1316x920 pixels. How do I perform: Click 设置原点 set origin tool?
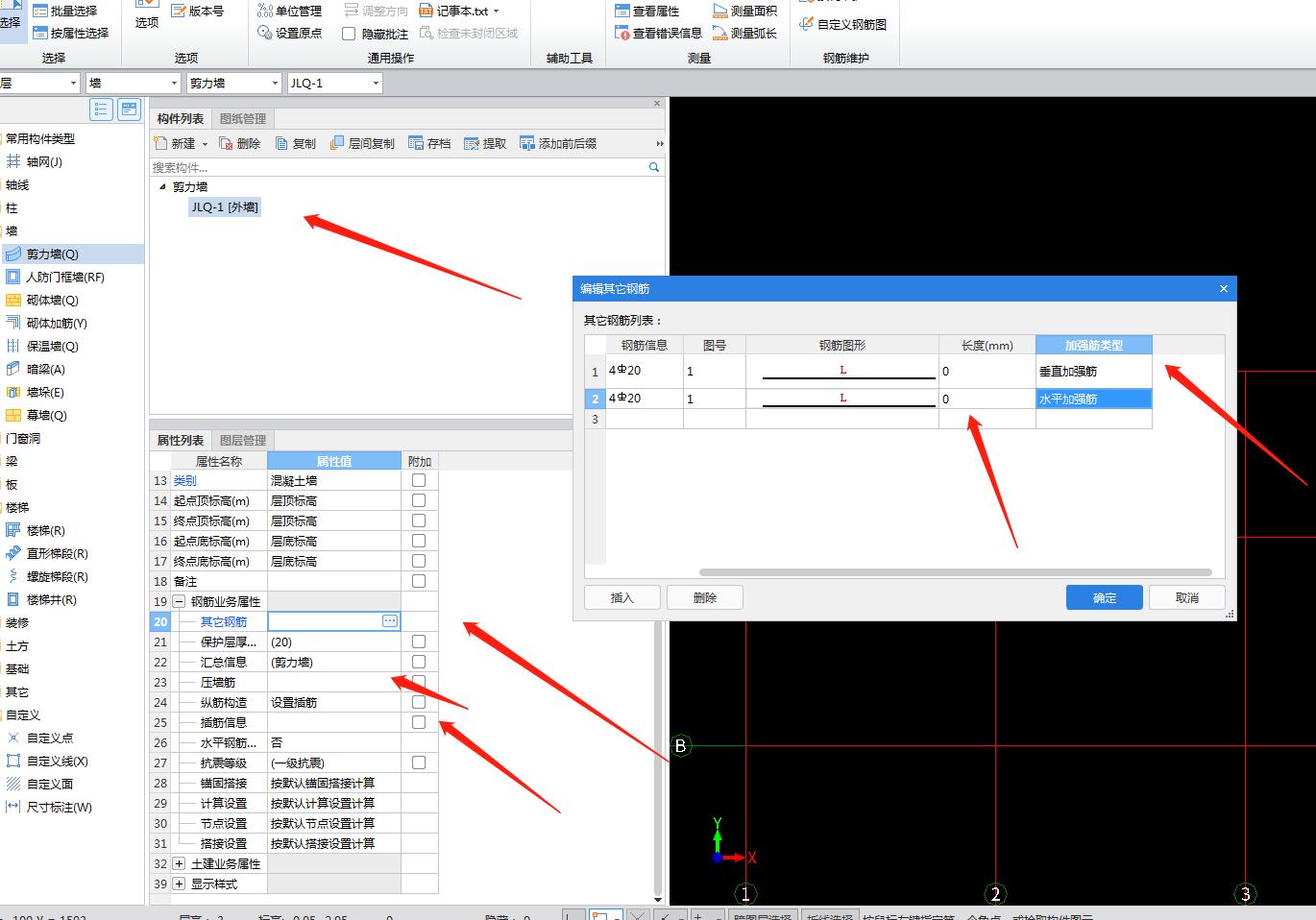click(x=289, y=33)
